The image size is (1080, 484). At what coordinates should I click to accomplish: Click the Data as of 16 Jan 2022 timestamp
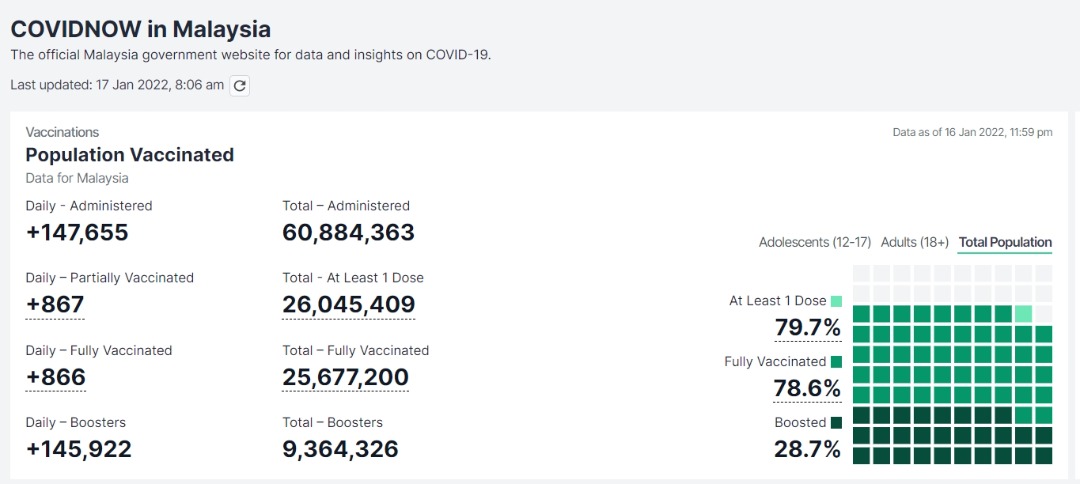pyautogui.click(x=973, y=132)
